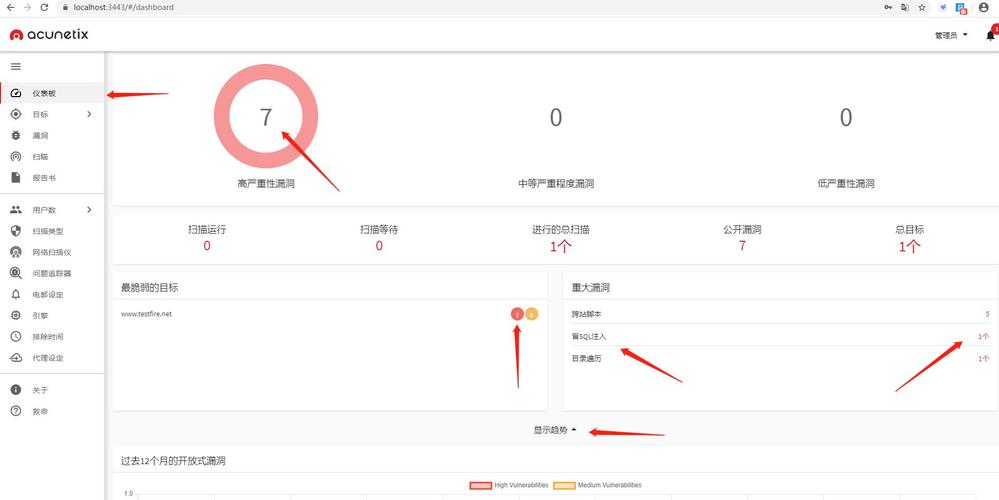Click the browser forward arrow
999x500 pixels.
(x=27, y=7)
